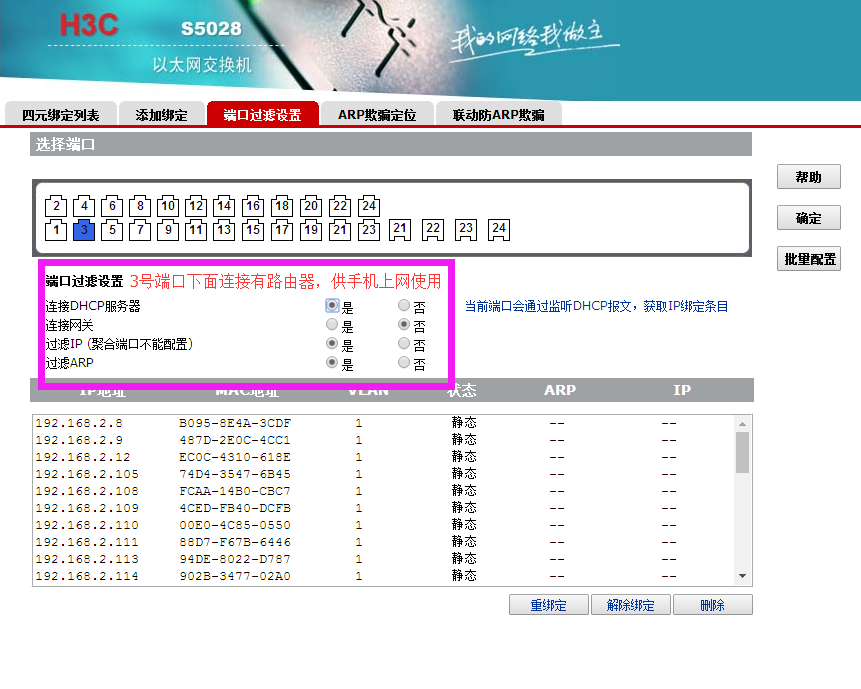This screenshot has height=689, width=861.
Task: Set 连接DHCP服务器 to 是
Action: tap(332, 305)
